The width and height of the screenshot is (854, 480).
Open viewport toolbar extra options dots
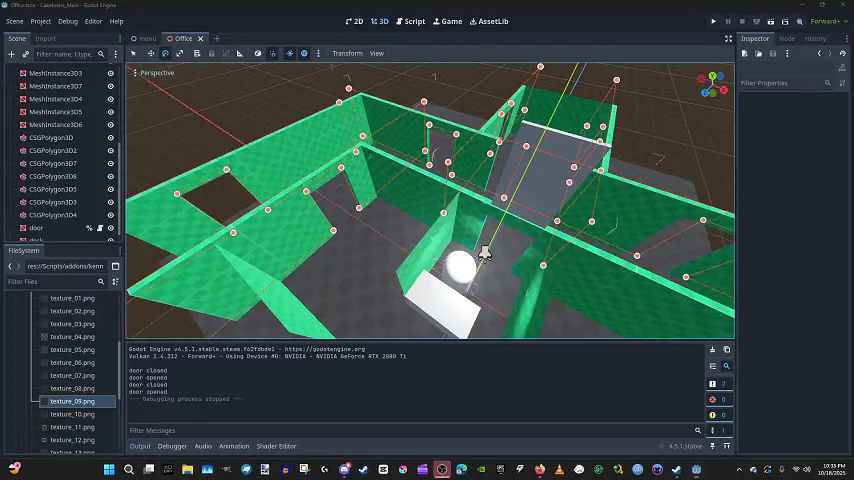(x=319, y=53)
